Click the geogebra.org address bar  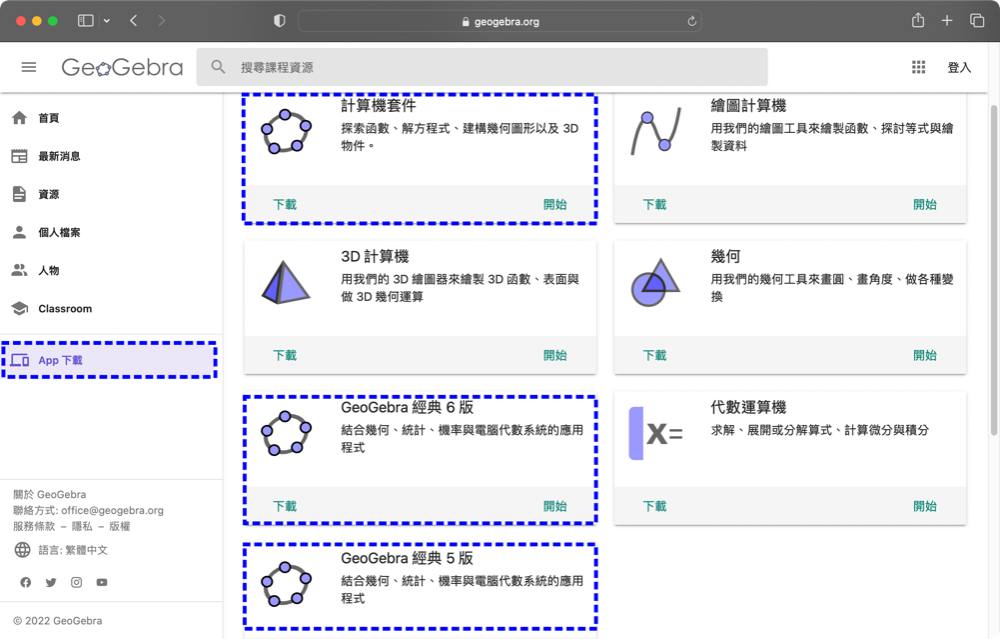(x=500, y=21)
